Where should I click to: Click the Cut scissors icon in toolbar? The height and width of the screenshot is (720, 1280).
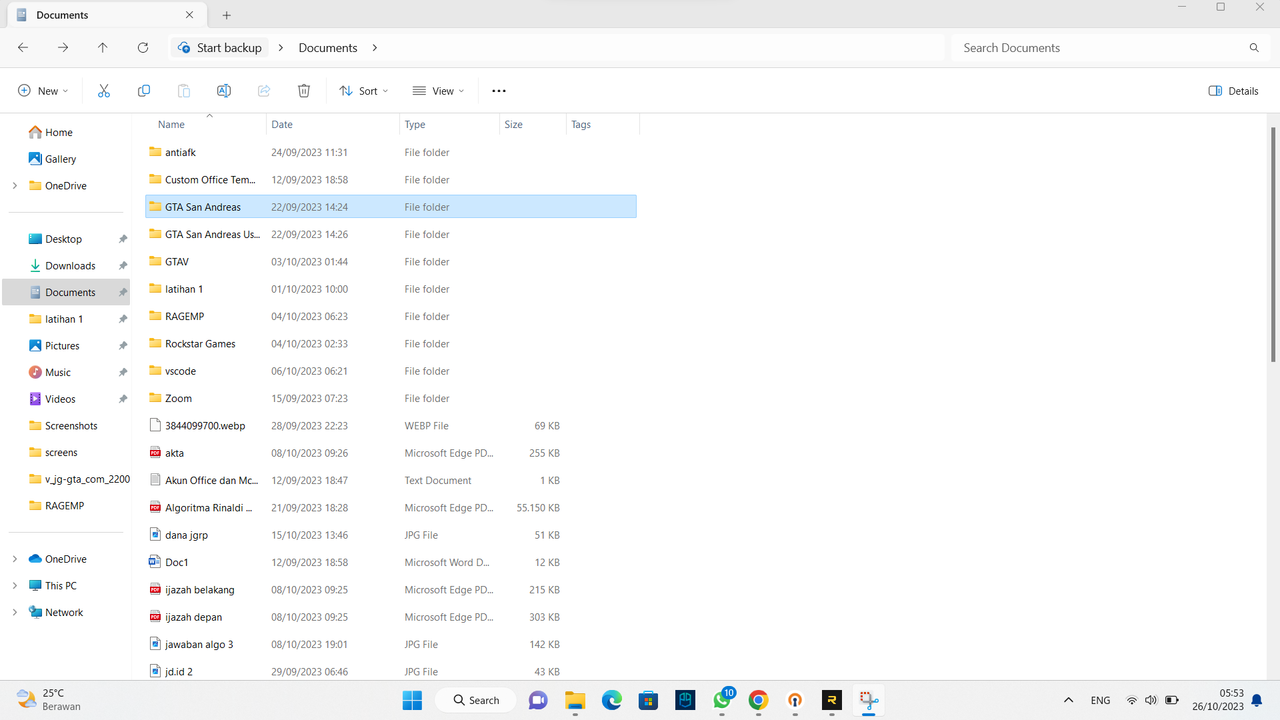104,91
